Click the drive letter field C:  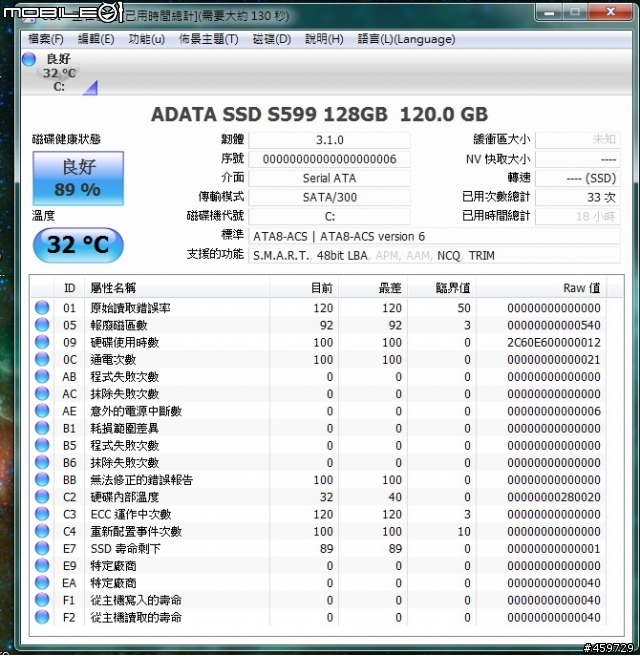[329, 216]
